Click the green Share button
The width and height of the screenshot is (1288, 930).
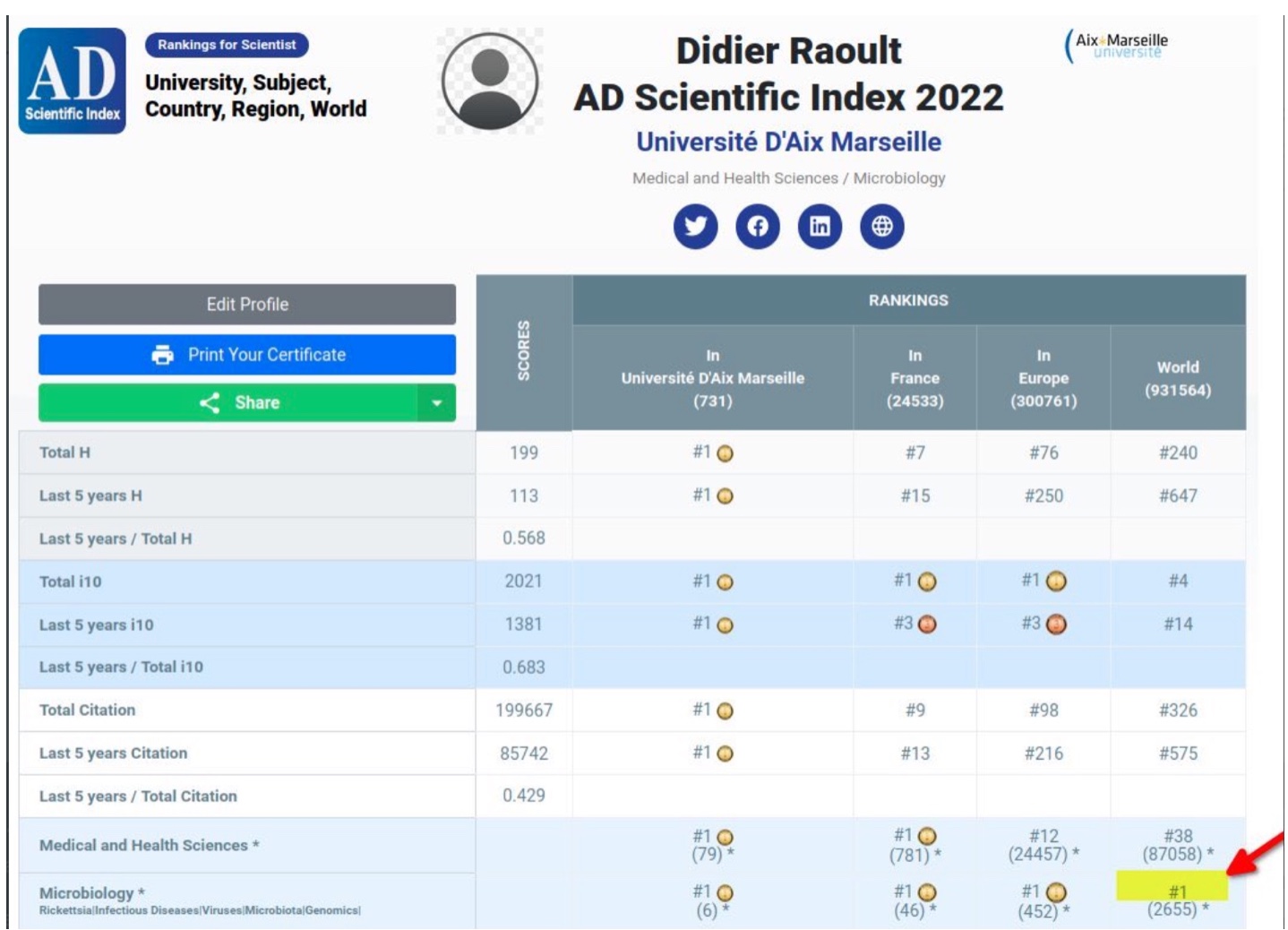(228, 403)
